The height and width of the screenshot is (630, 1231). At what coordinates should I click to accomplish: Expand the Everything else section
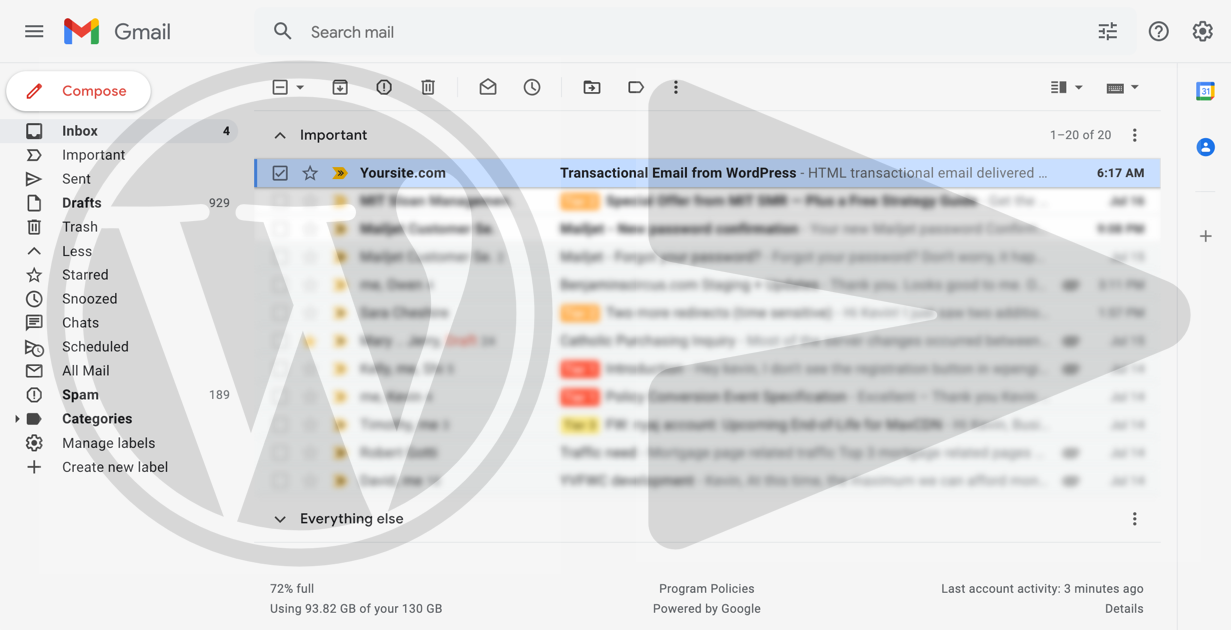tap(280, 518)
